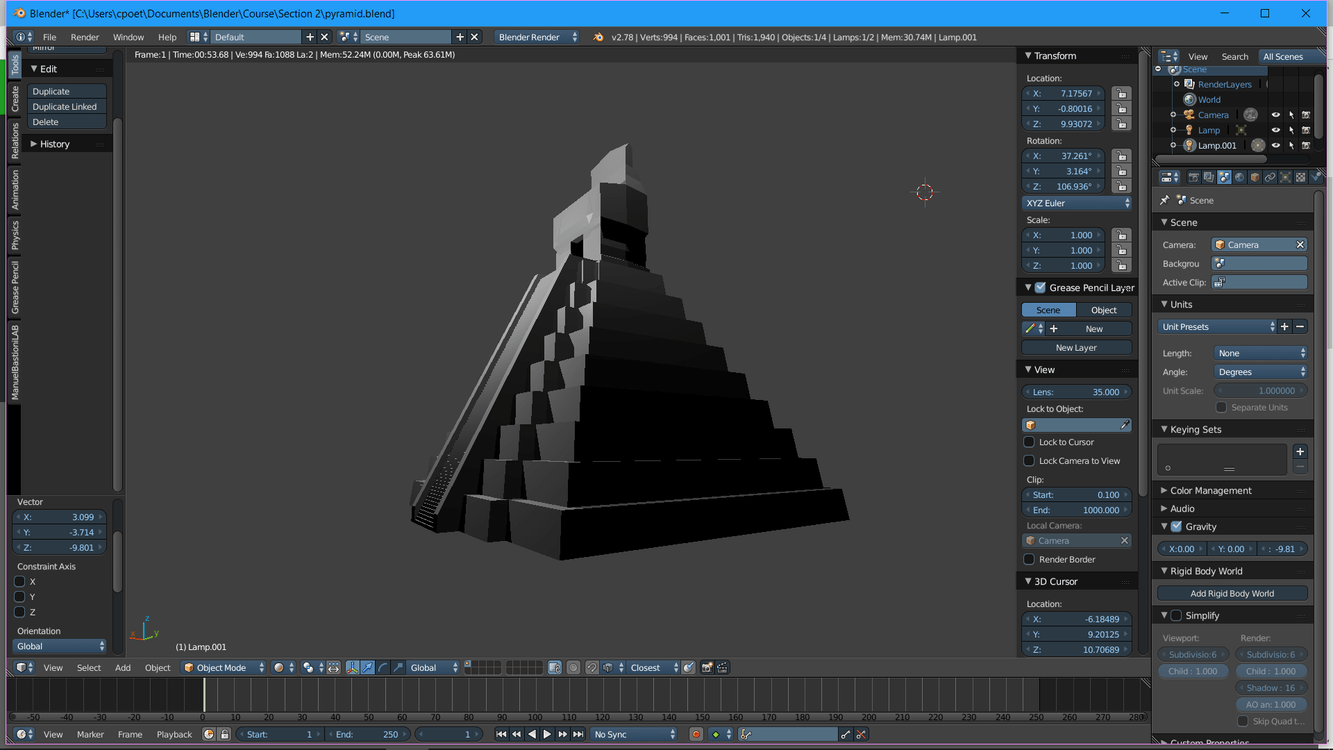Toggle the 3D manipulator widget icon
Image resolution: width=1333 pixels, height=750 pixels.
click(352, 667)
